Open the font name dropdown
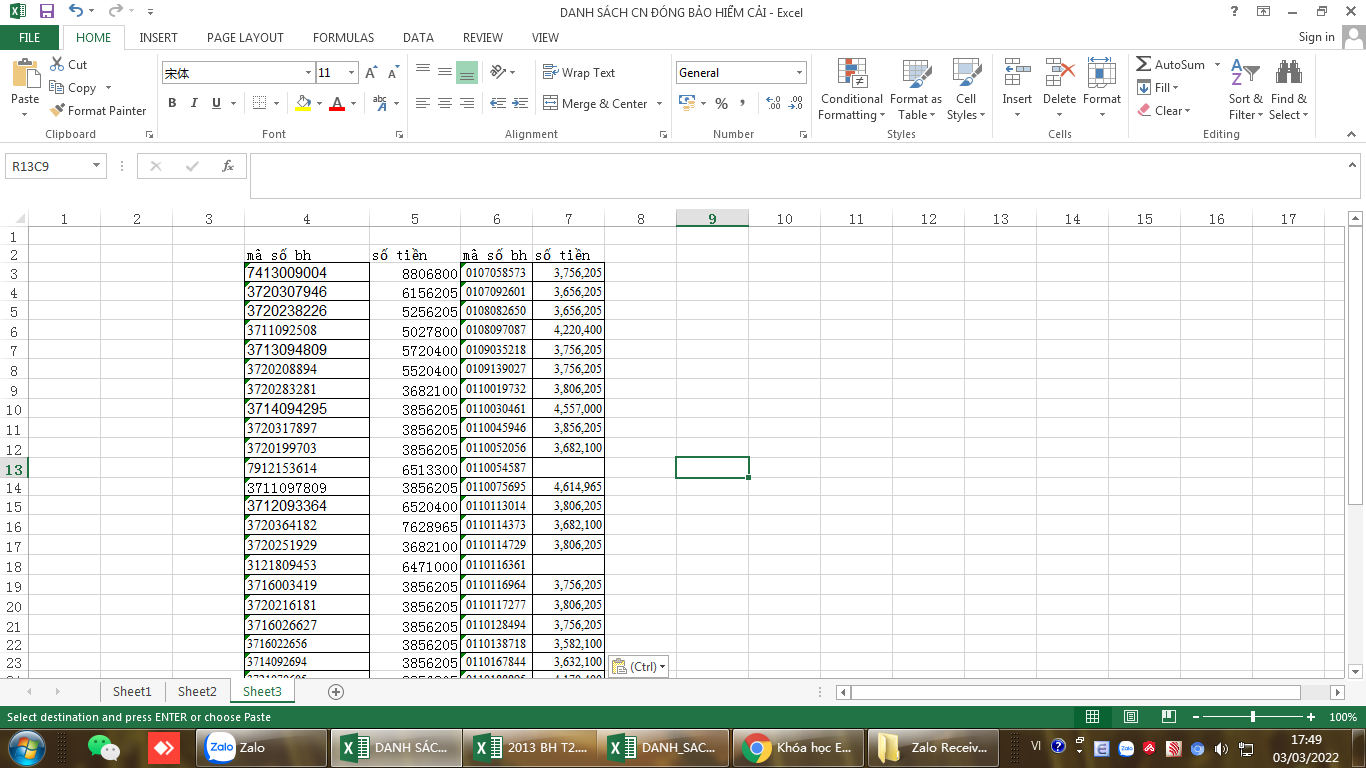Viewport: 1366px width, 768px height. 308,73
